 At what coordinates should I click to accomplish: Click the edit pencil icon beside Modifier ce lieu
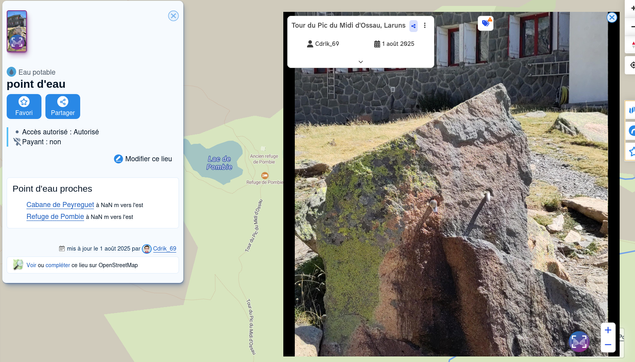click(118, 159)
